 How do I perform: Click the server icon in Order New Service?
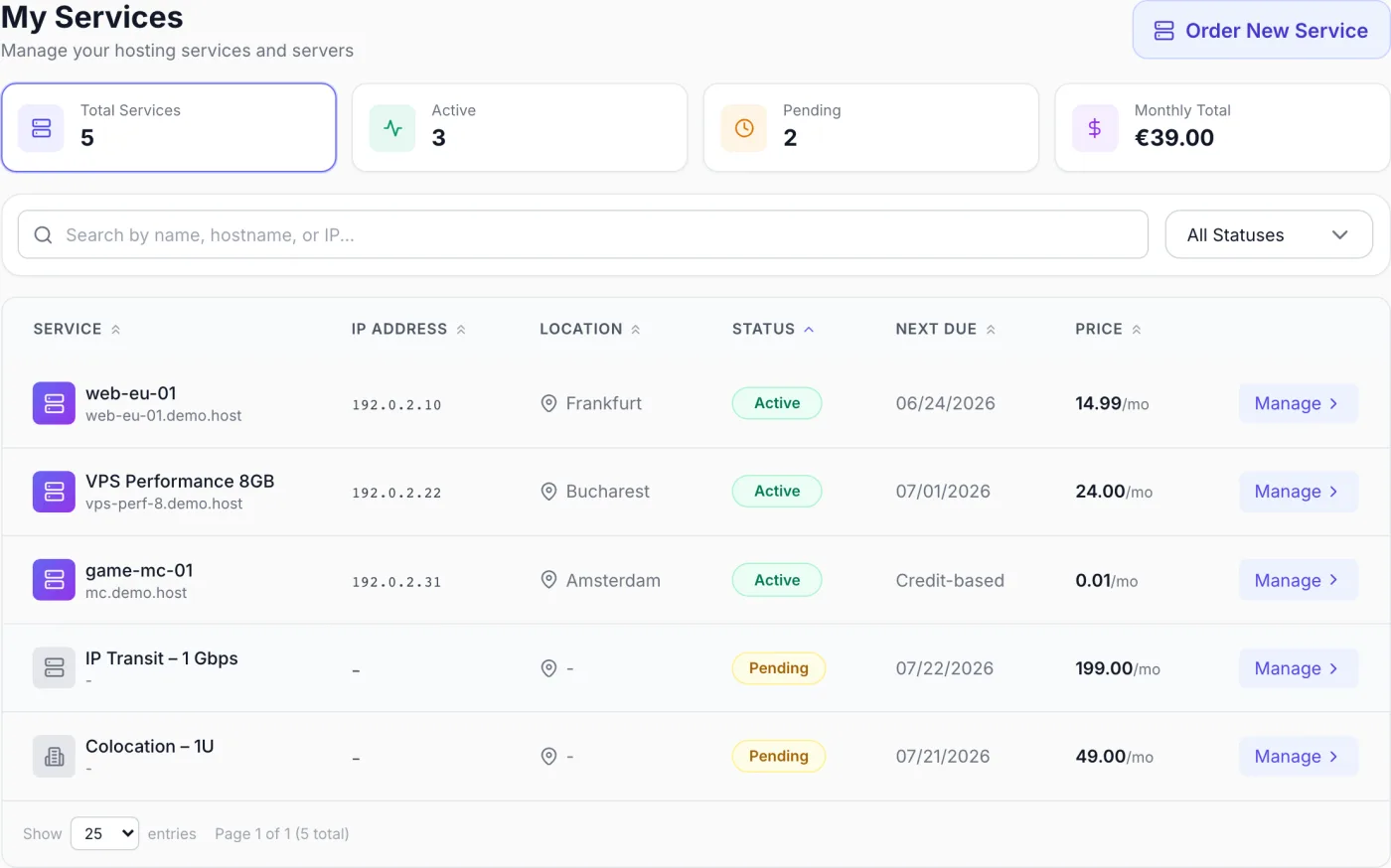tap(1163, 31)
